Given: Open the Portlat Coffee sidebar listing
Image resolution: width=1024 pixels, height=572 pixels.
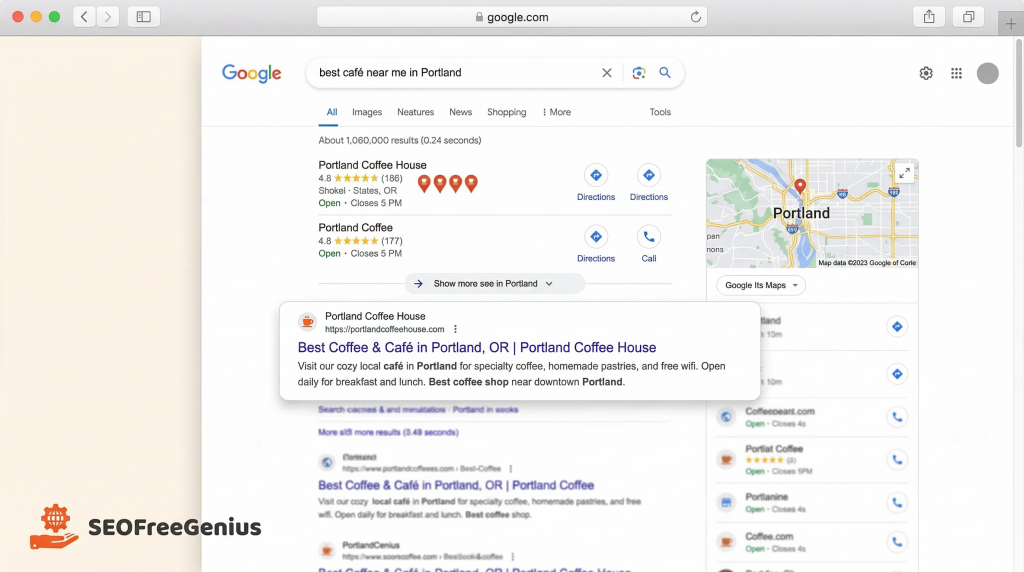Looking at the screenshot, I should (x=774, y=449).
